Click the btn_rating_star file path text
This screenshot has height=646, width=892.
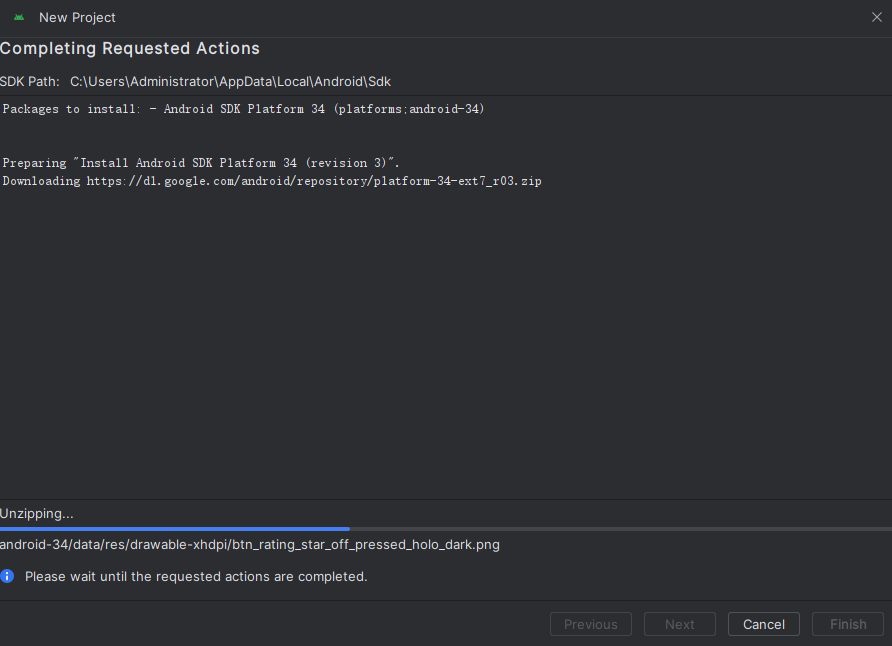250,545
